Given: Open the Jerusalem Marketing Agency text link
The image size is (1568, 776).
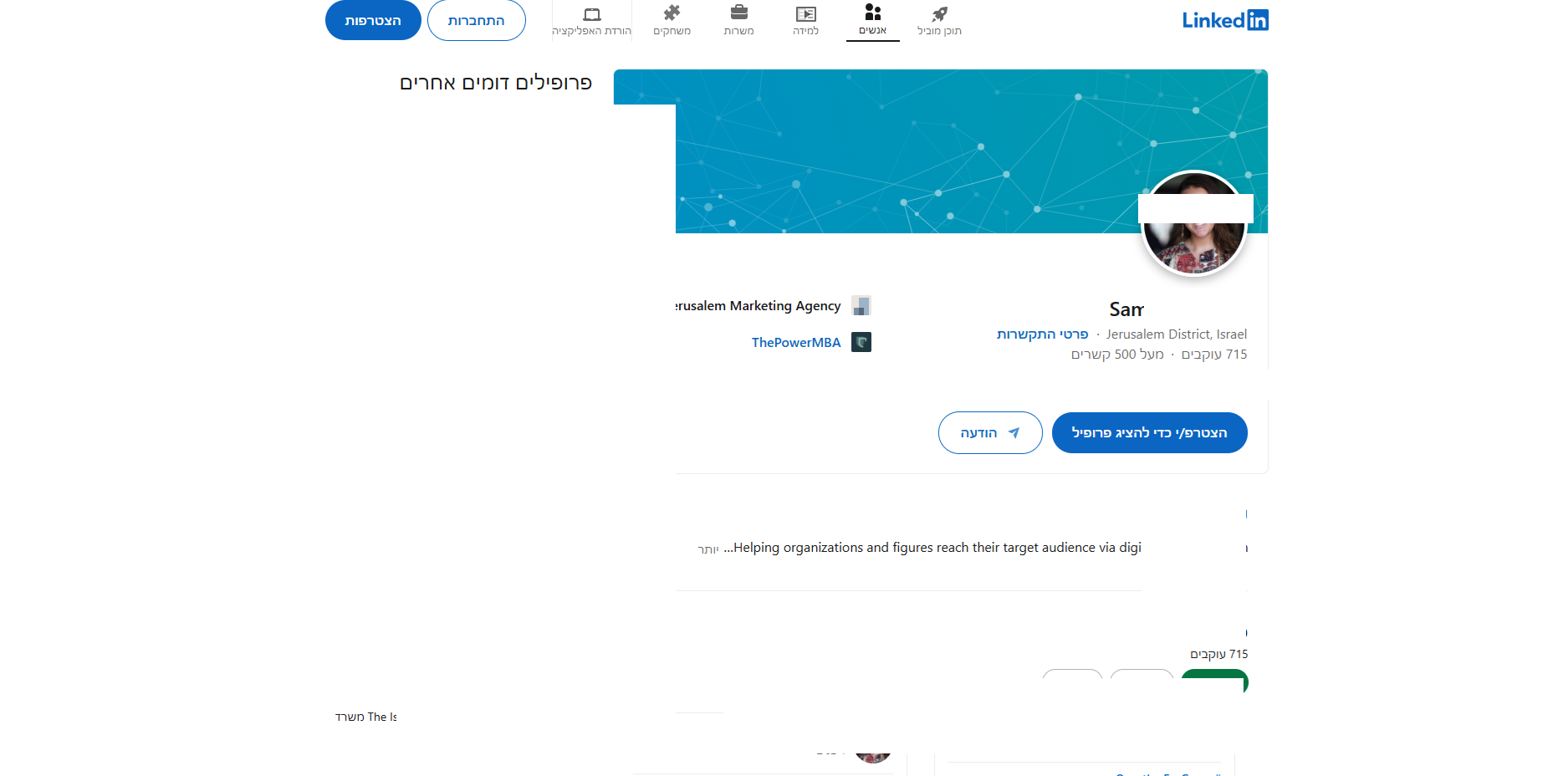Looking at the screenshot, I should coord(758,306).
